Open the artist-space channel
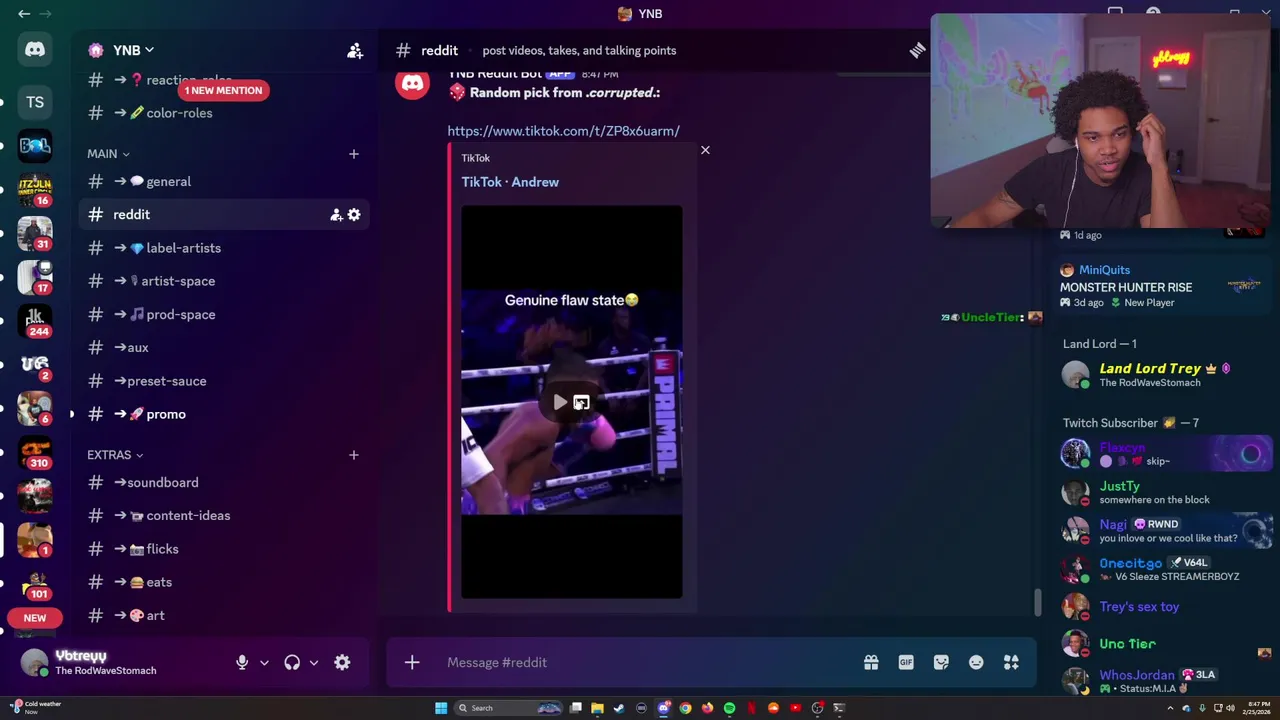Screen dimensions: 1280x720 (224, 281)
